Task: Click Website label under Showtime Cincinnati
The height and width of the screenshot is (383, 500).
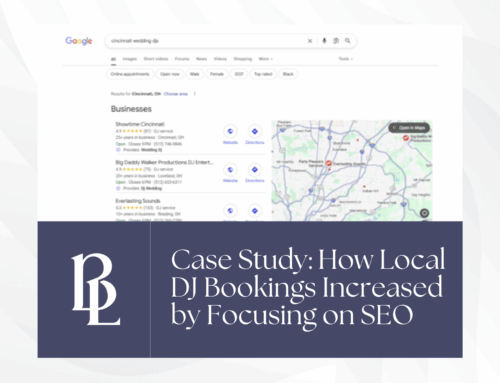Action: coord(230,142)
